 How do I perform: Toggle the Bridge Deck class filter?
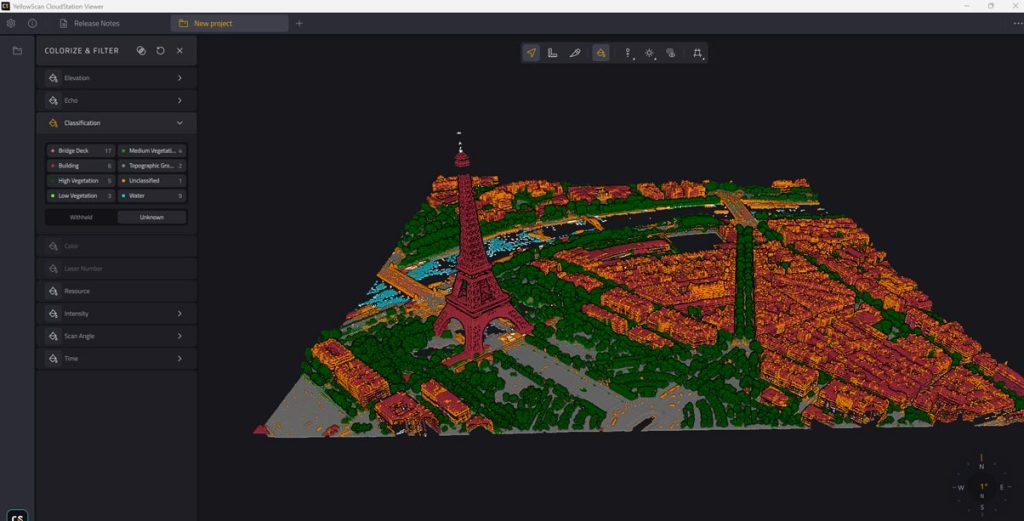point(80,151)
